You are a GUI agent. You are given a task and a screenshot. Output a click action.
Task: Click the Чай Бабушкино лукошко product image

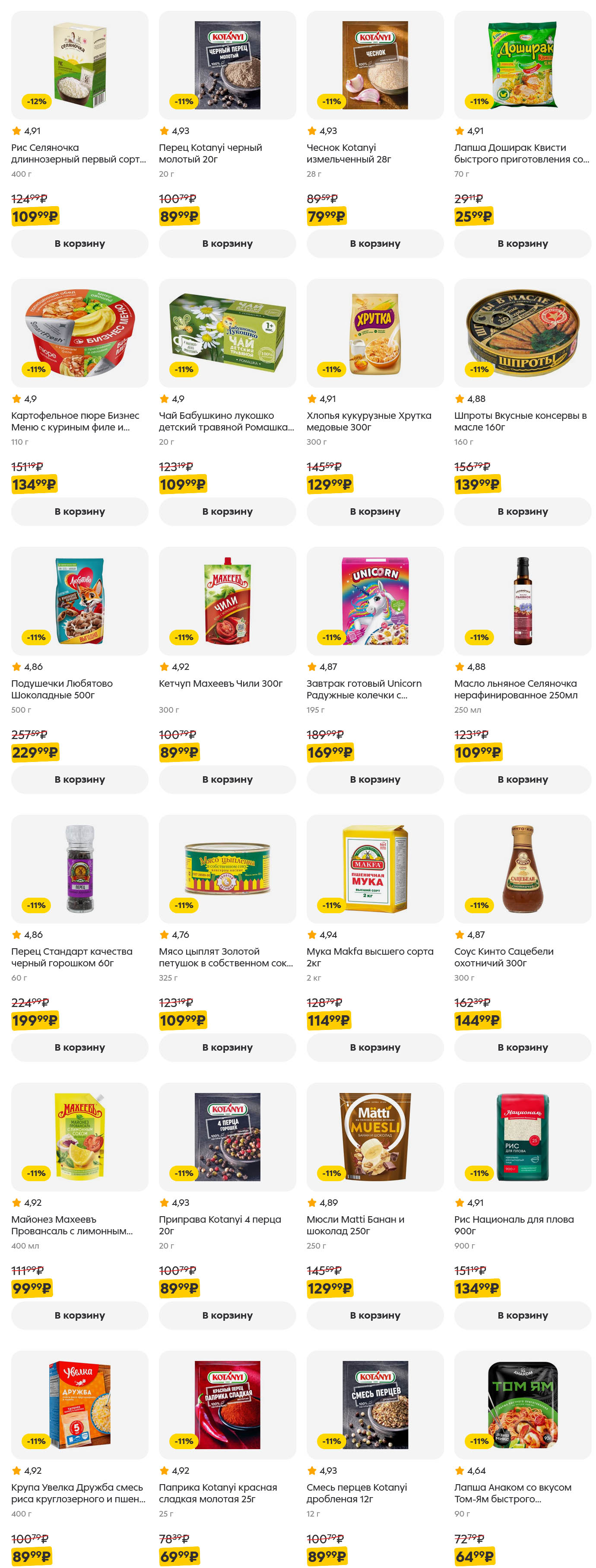(x=227, y=333)
